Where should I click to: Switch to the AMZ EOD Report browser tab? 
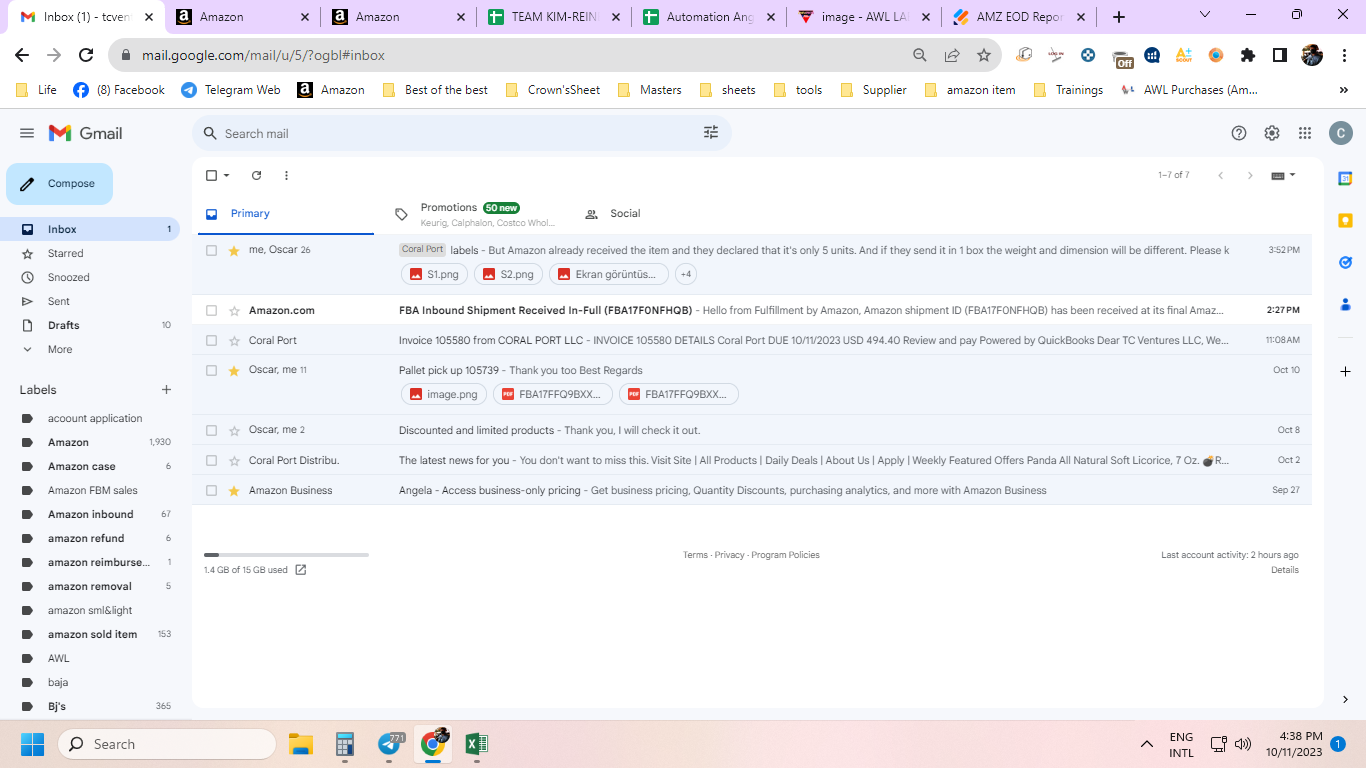[1018, 17]
